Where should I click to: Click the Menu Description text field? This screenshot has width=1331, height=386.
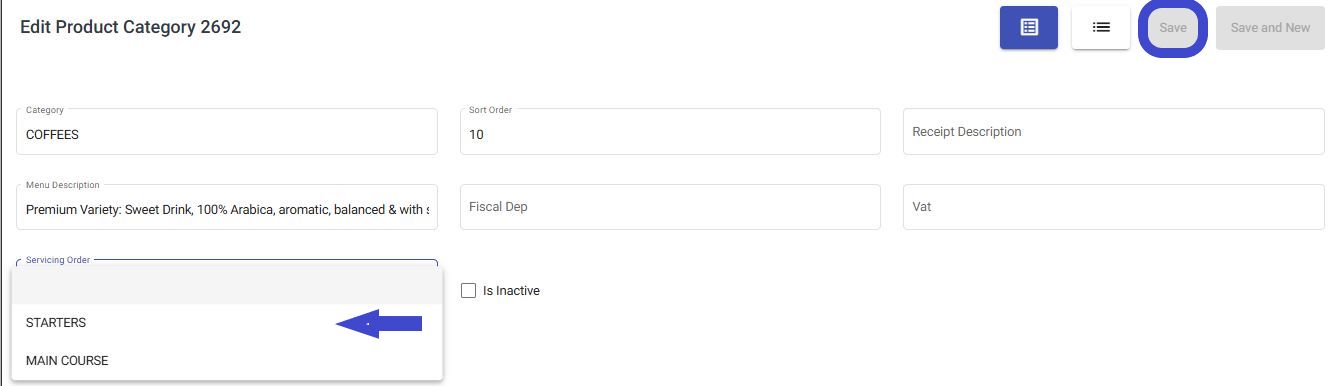227,207
